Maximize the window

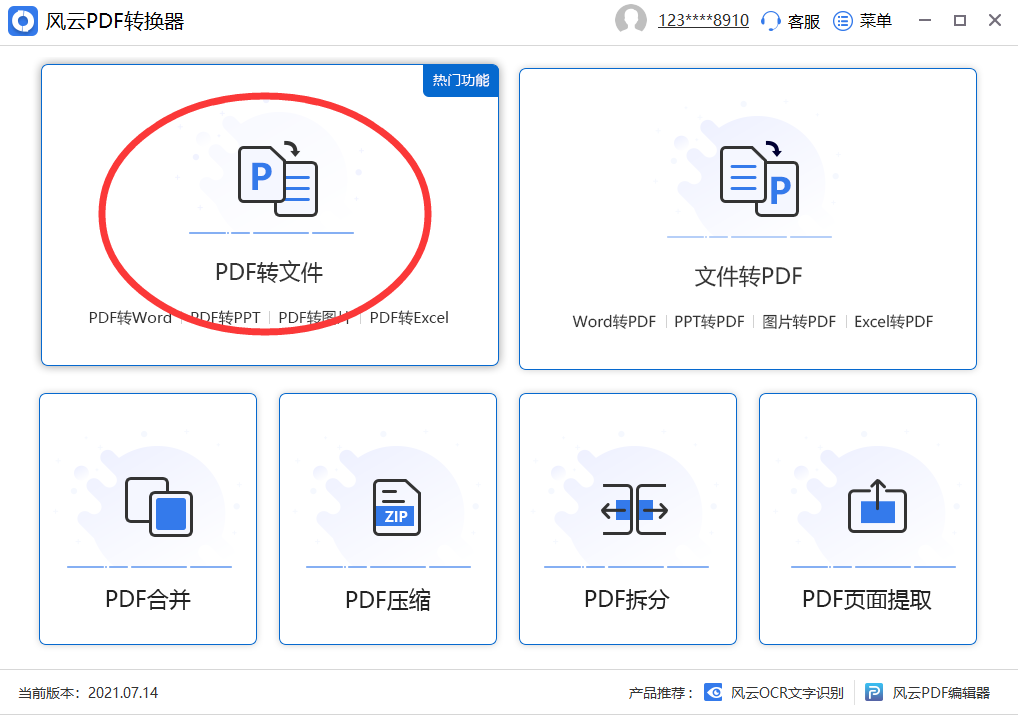pyautogui.click(x=960, y=21)
